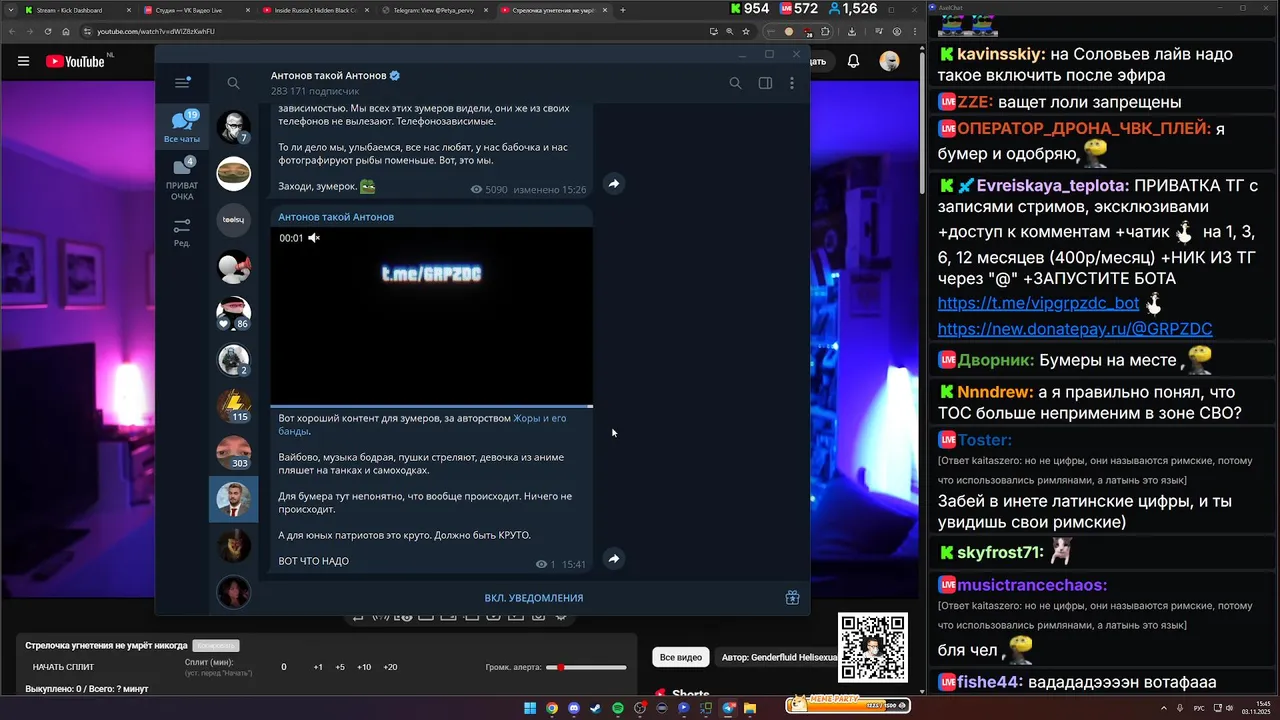This screenshot has width=1280, height=720.
Task: Click the Антонов такой Антонов channel title
Action: (x=329, y=76)
